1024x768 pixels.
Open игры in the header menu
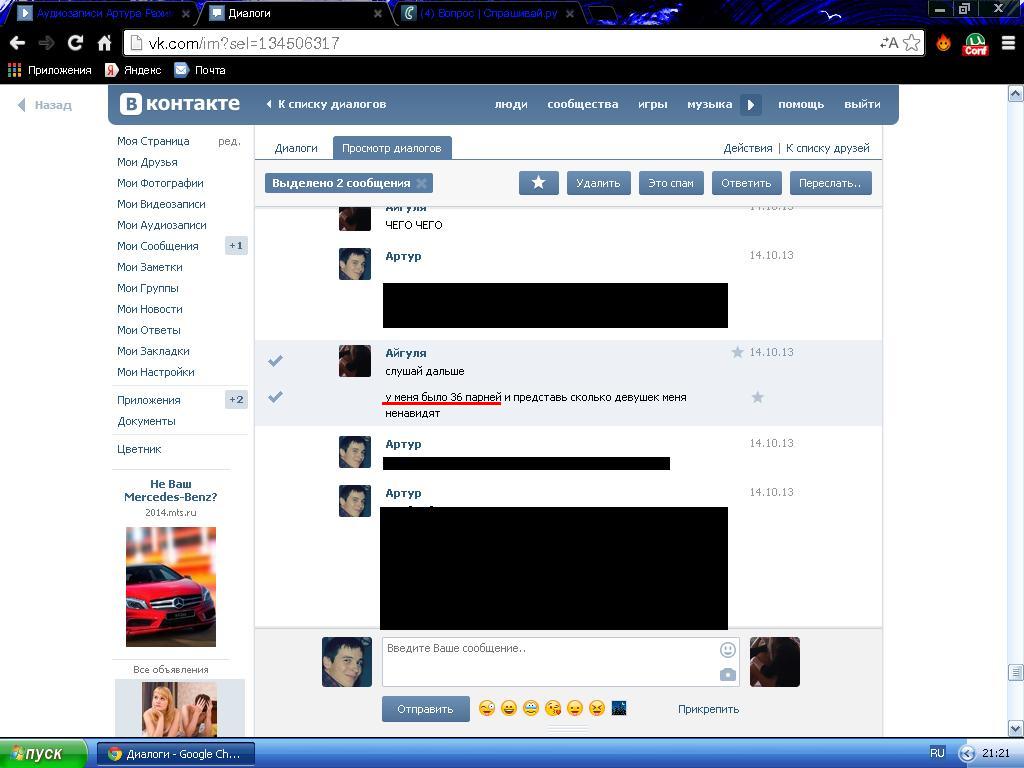click(x=652, y=104)
